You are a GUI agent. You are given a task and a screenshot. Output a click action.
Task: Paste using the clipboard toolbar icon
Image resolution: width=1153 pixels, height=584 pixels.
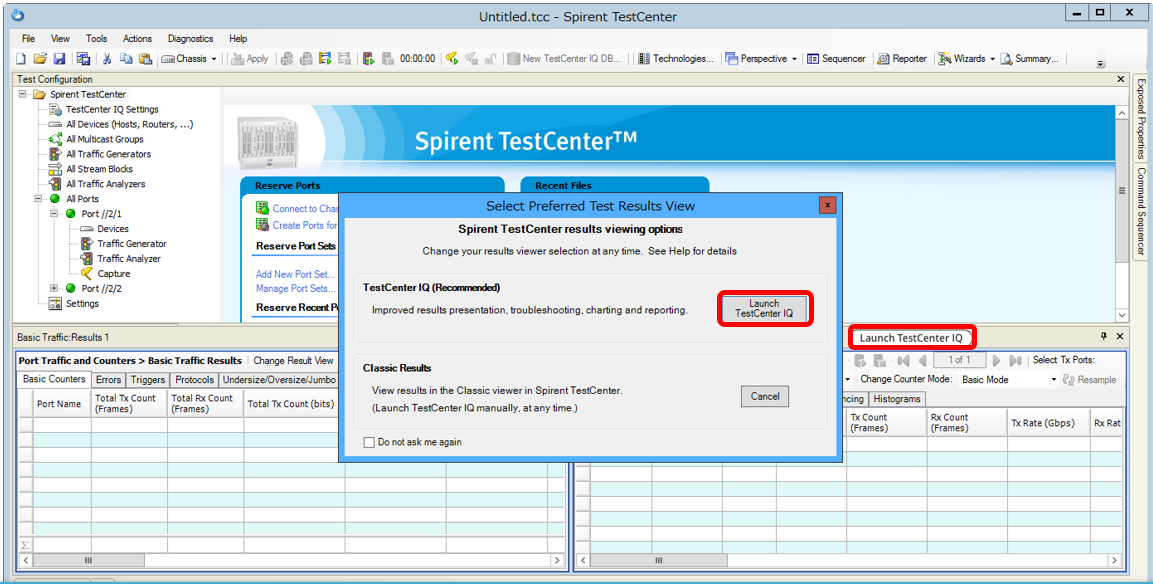pos(146,59)
